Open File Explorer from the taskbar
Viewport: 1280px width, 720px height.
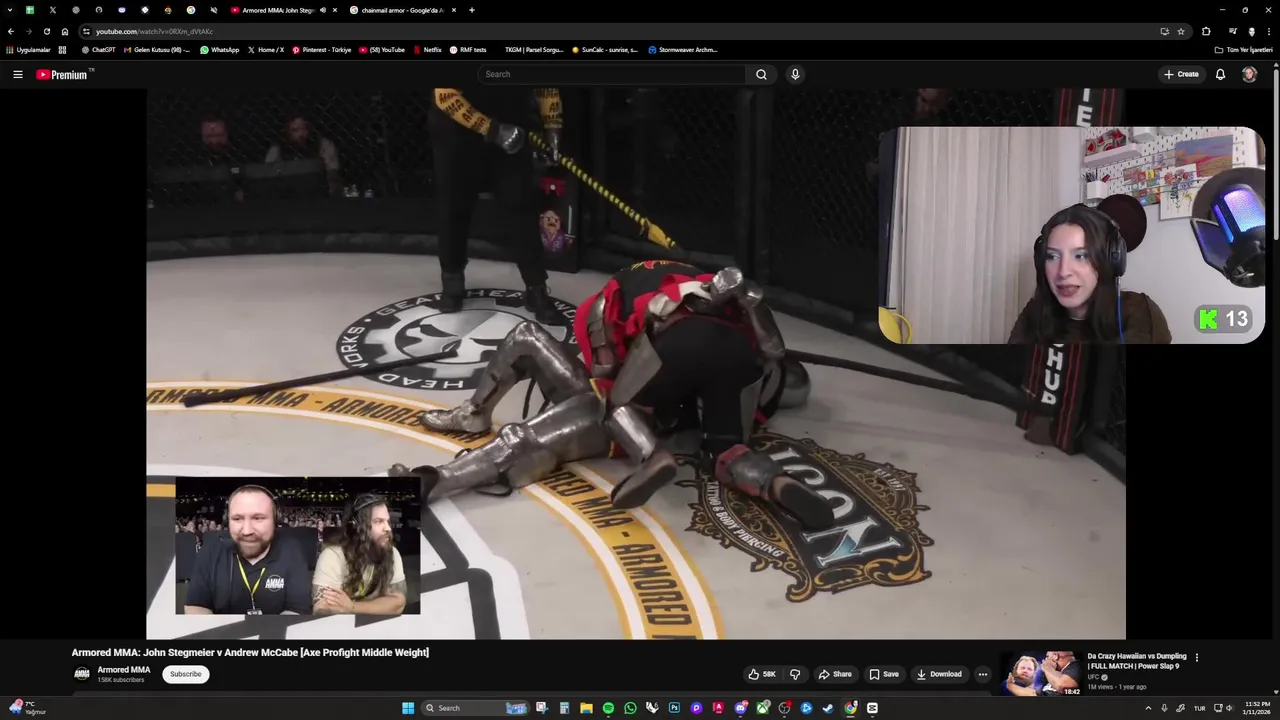click(586, 708)
